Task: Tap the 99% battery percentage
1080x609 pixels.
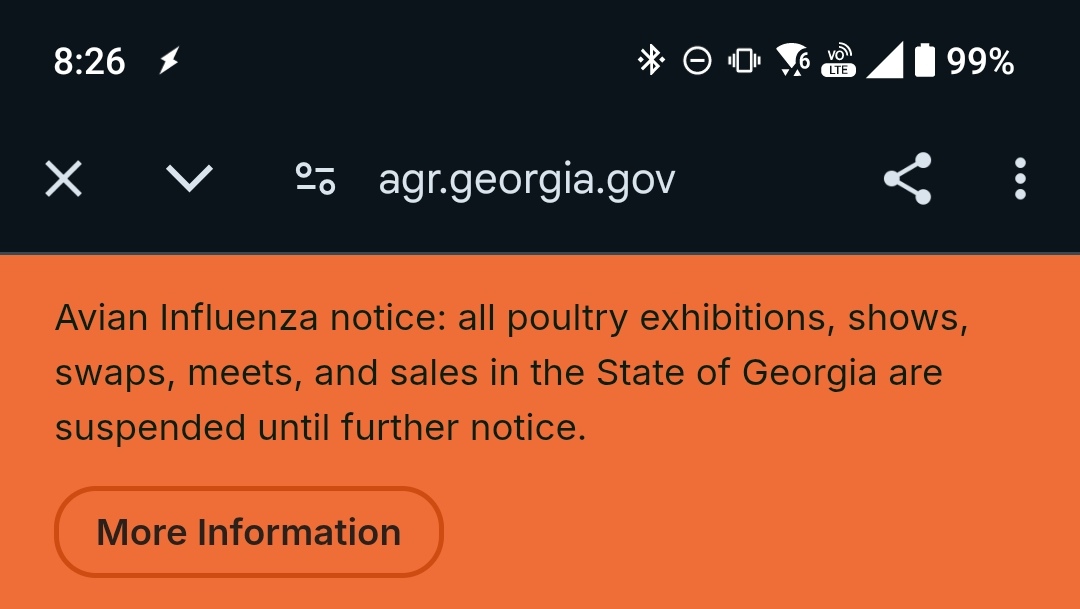Action: click(x=980, y=61)
